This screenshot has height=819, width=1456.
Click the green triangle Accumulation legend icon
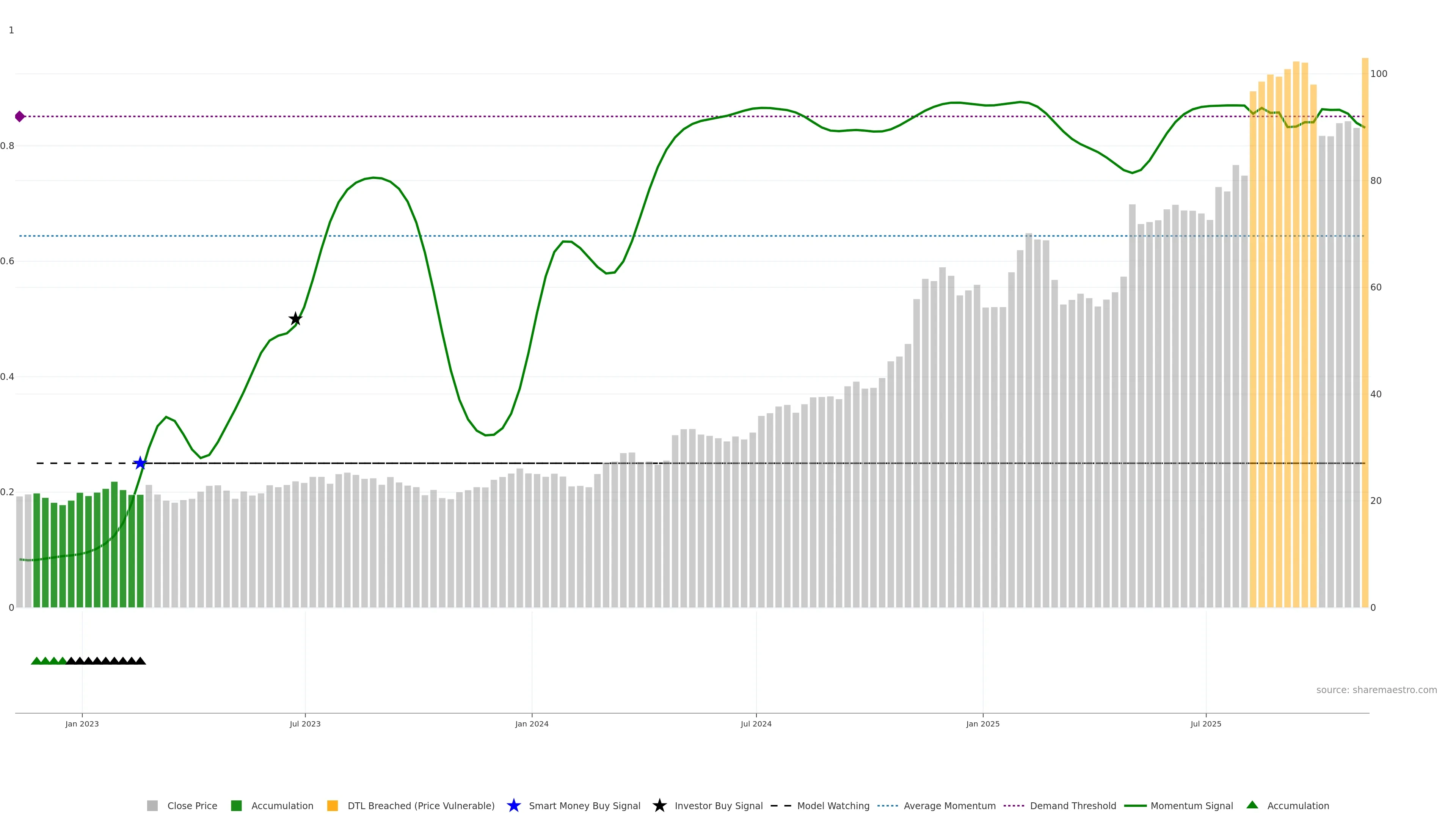[x=1252, y=805]
